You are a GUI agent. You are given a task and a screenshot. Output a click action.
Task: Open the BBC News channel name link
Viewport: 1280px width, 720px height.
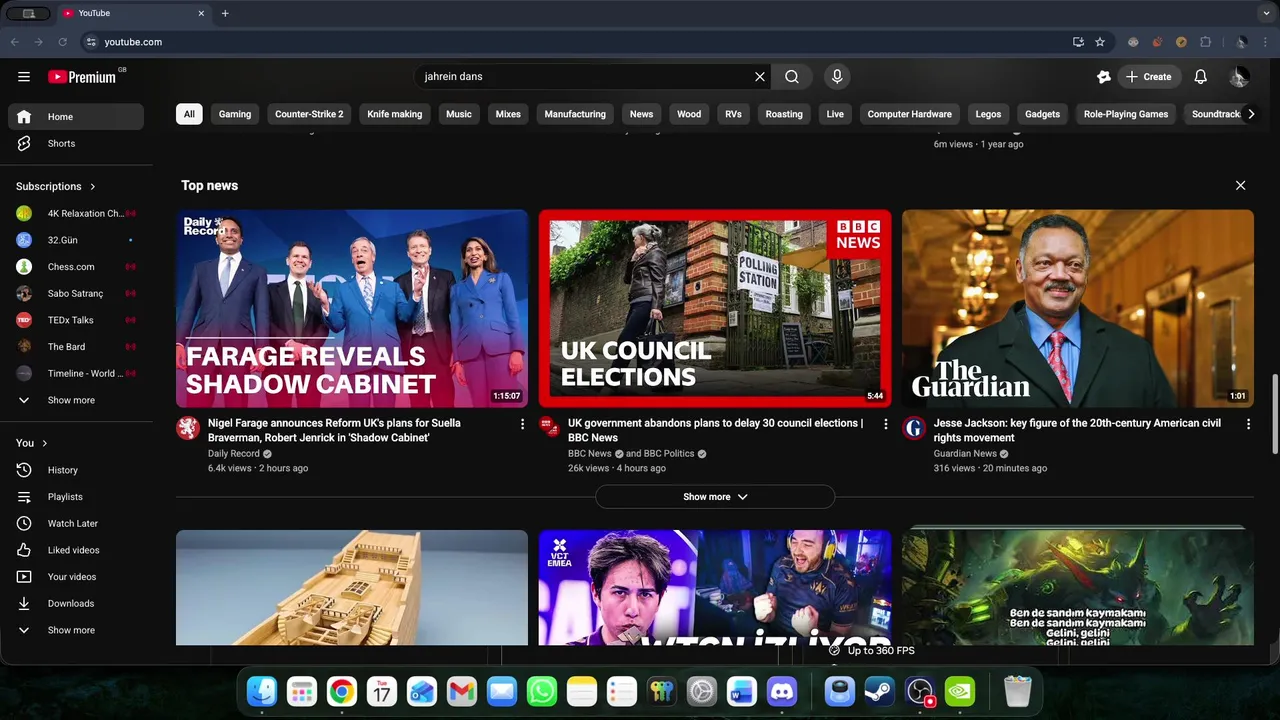tap(590, 454)
